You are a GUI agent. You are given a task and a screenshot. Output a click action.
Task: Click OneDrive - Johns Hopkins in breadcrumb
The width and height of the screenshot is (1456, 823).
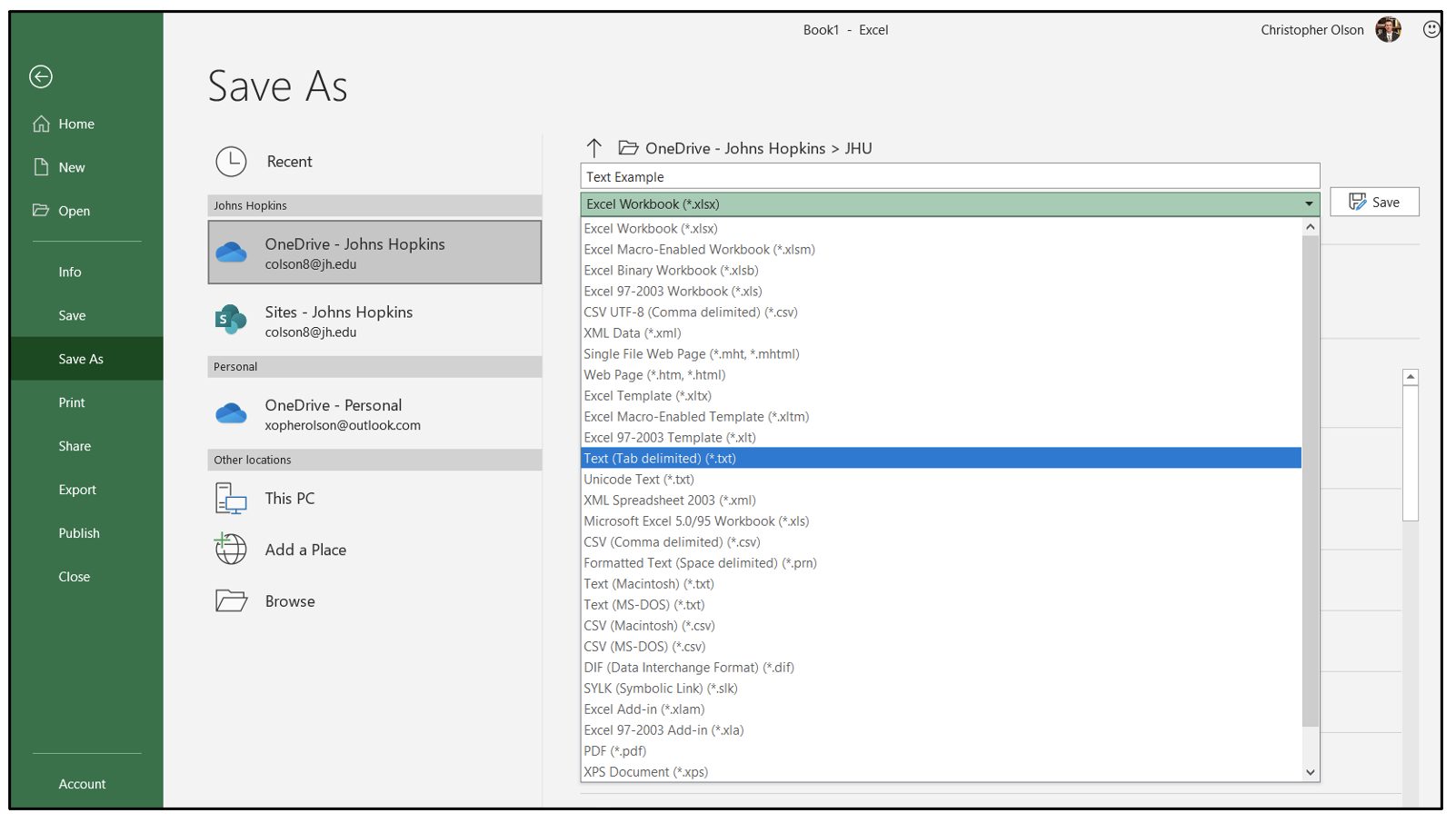[x=735, y=148]
